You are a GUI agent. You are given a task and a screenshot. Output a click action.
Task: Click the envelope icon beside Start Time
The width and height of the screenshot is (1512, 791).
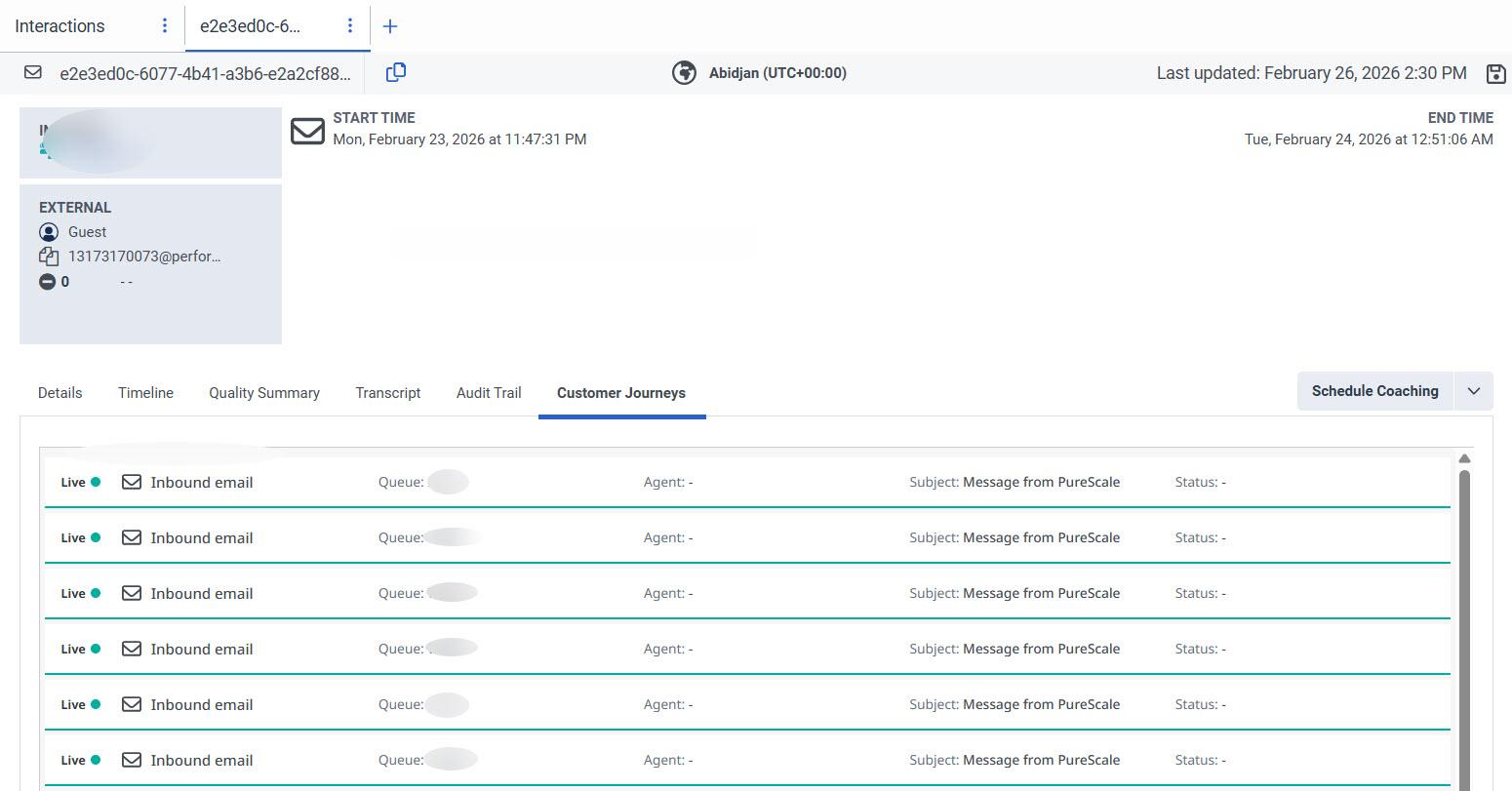[307, 131]
